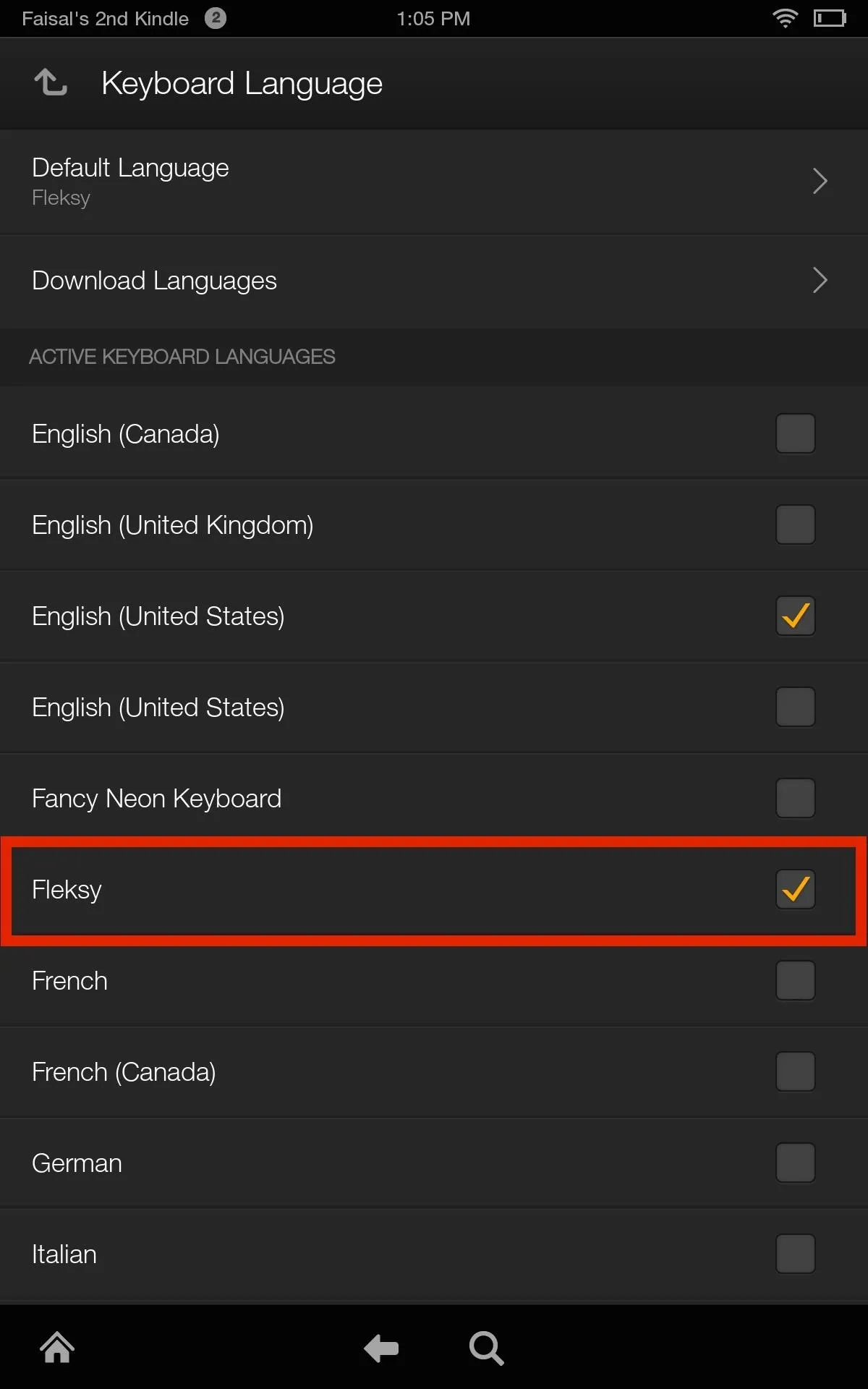Image resolution: width=868 pixels, height=1389 pixels.
Task: Open Download Languages chevron arrow
Action: click(820, 280)
